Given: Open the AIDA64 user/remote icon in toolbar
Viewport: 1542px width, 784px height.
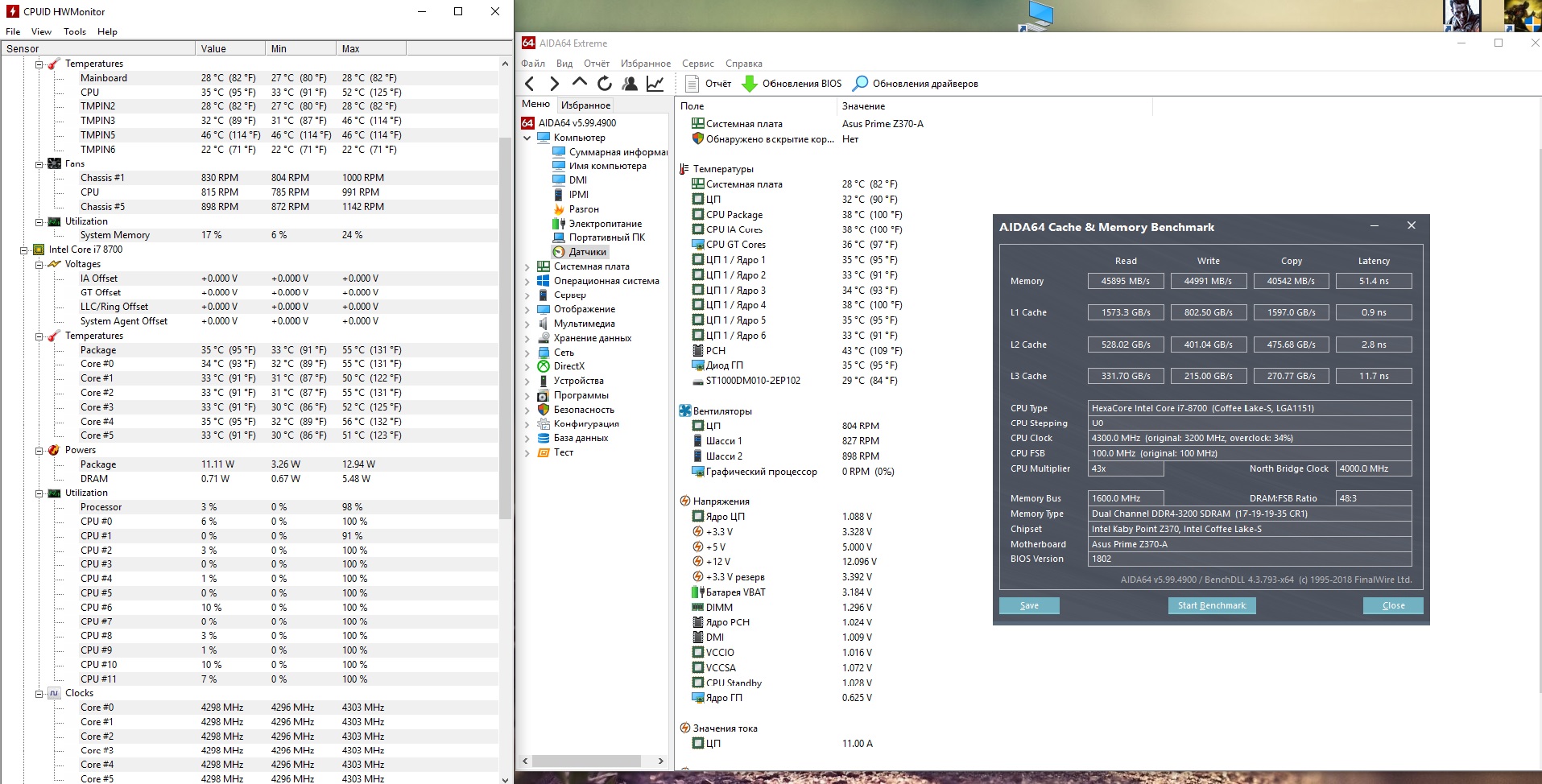Looking at the screenshot, I should coord(630,83).
